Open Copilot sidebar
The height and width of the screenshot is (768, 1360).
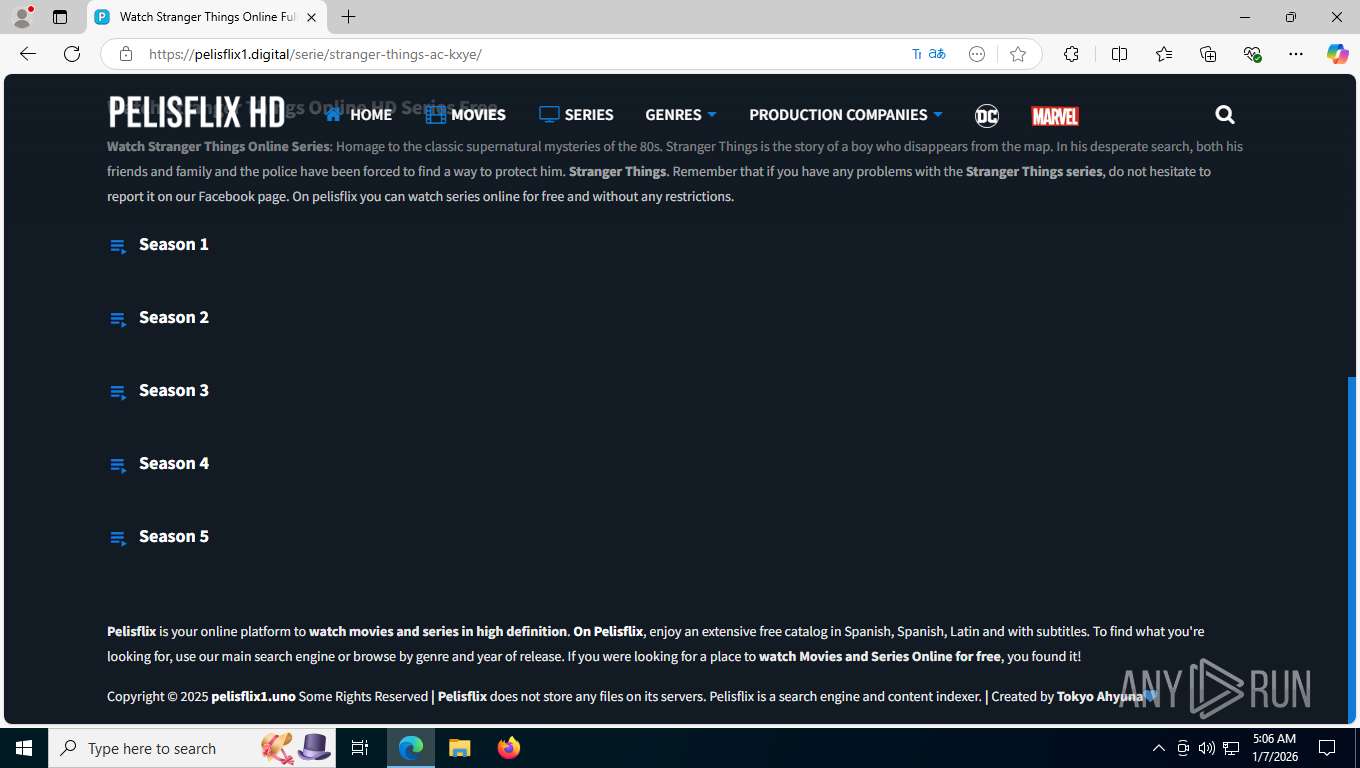tap(1338, 54)
